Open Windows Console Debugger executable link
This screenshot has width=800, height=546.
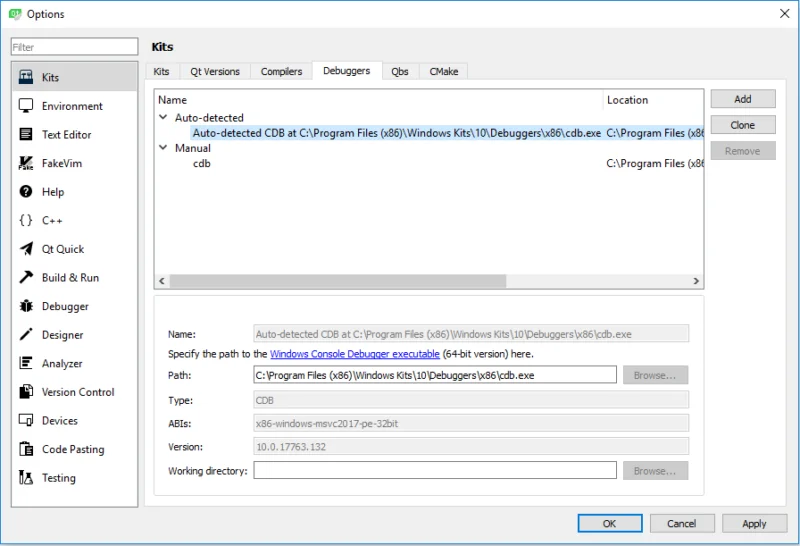click(x=354, y=354)
